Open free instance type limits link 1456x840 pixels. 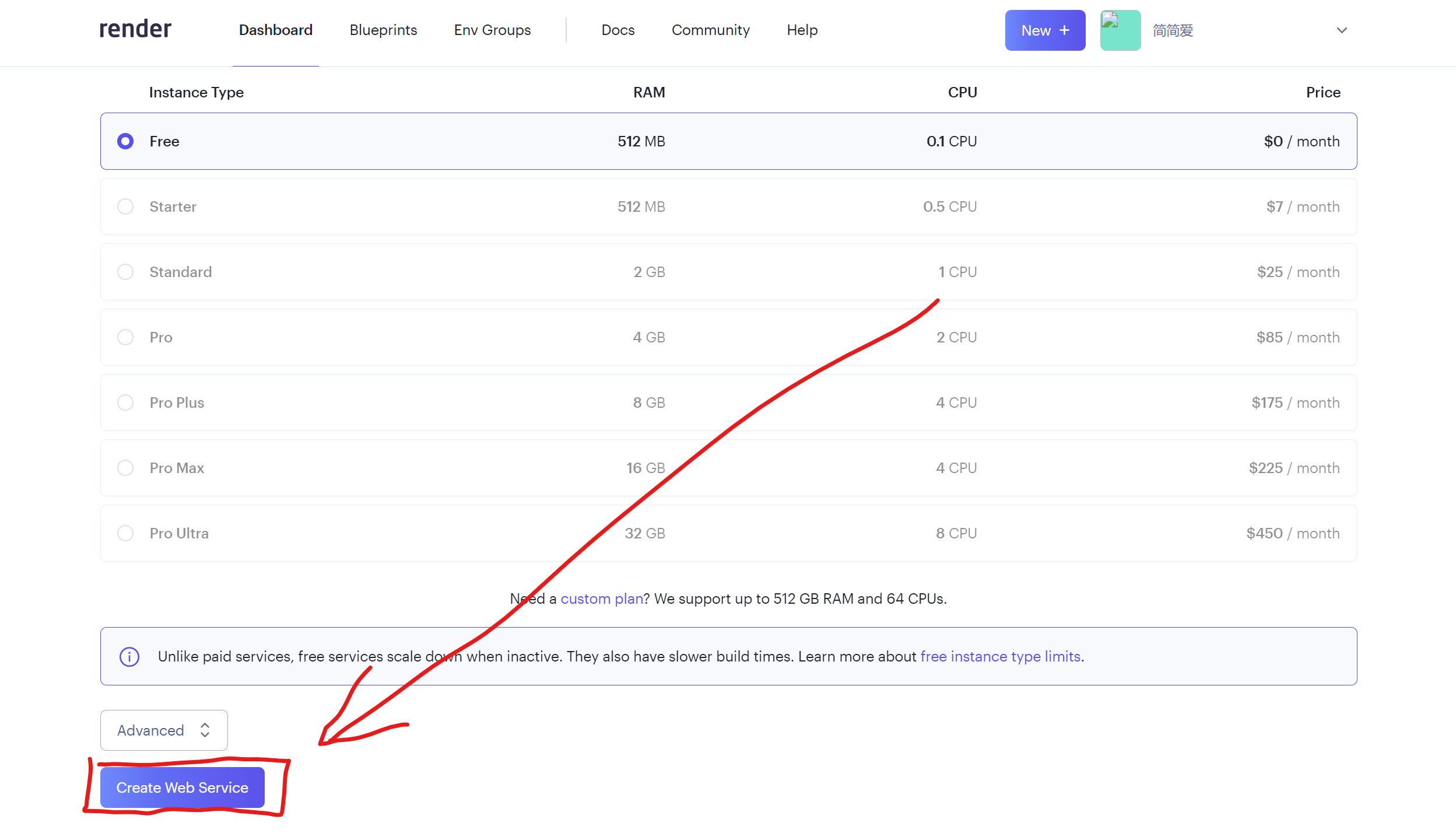[1000, 657]
